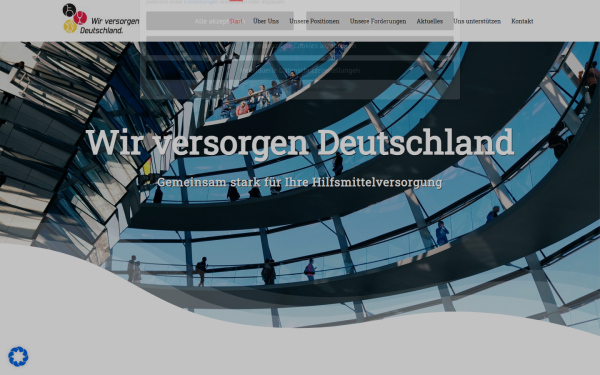Viewport: 600px width, 375px height.
Task: Open the Aktuelles menu item
Action: 430,21
